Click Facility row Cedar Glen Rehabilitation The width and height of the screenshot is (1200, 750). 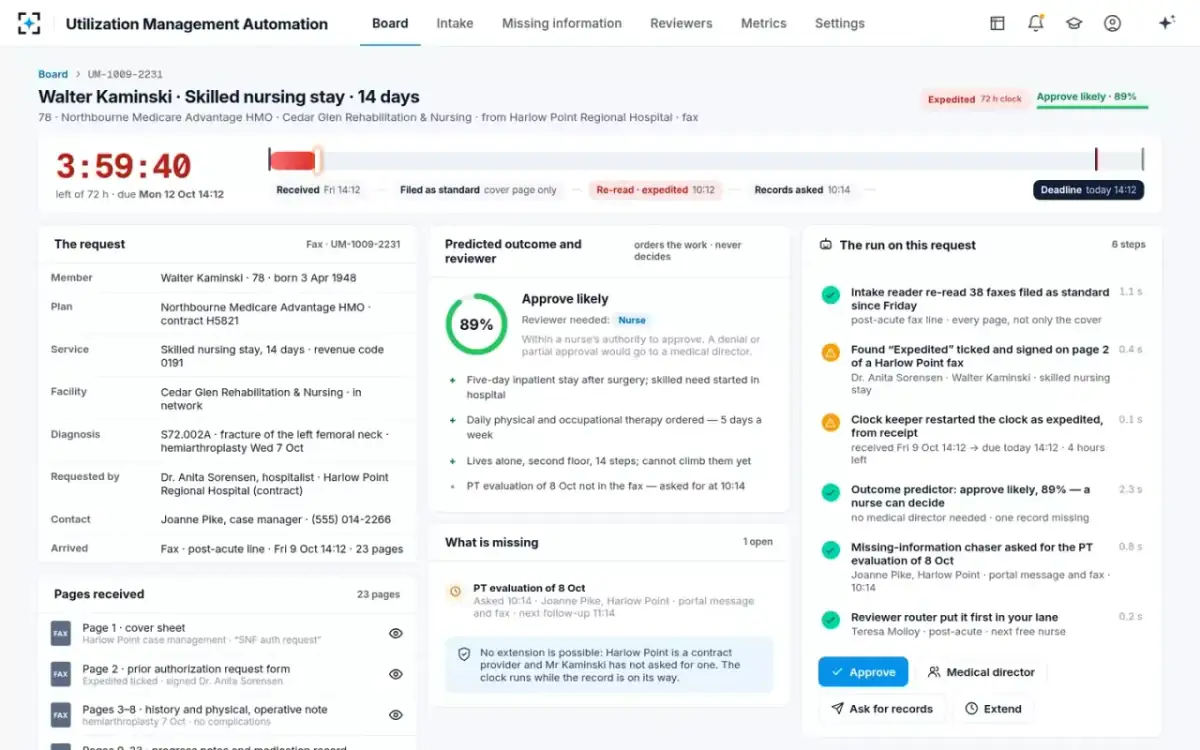coord(227,399)
